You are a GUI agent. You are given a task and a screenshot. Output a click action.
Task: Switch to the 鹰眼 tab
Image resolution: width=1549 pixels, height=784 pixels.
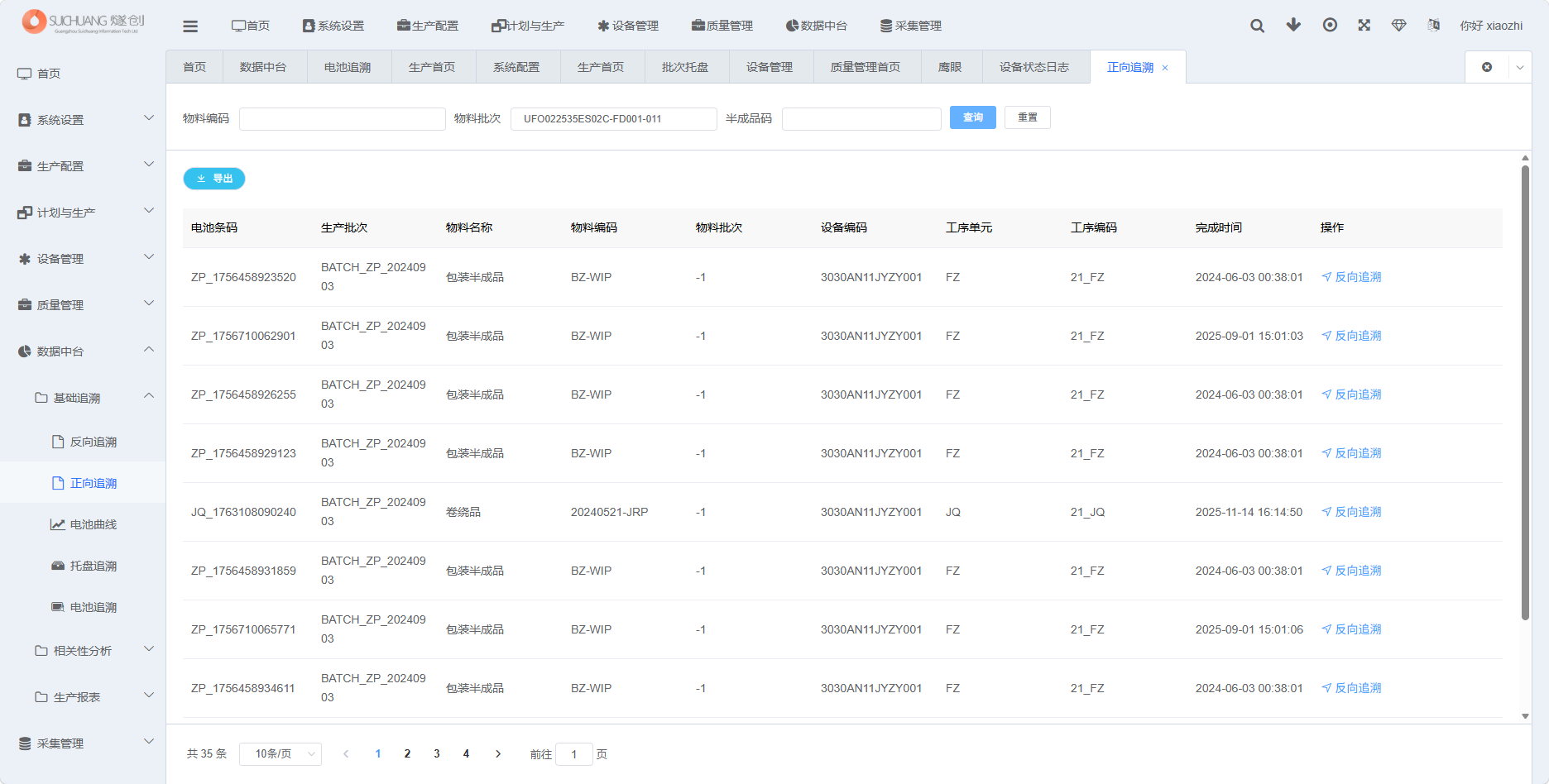(950, 67)
